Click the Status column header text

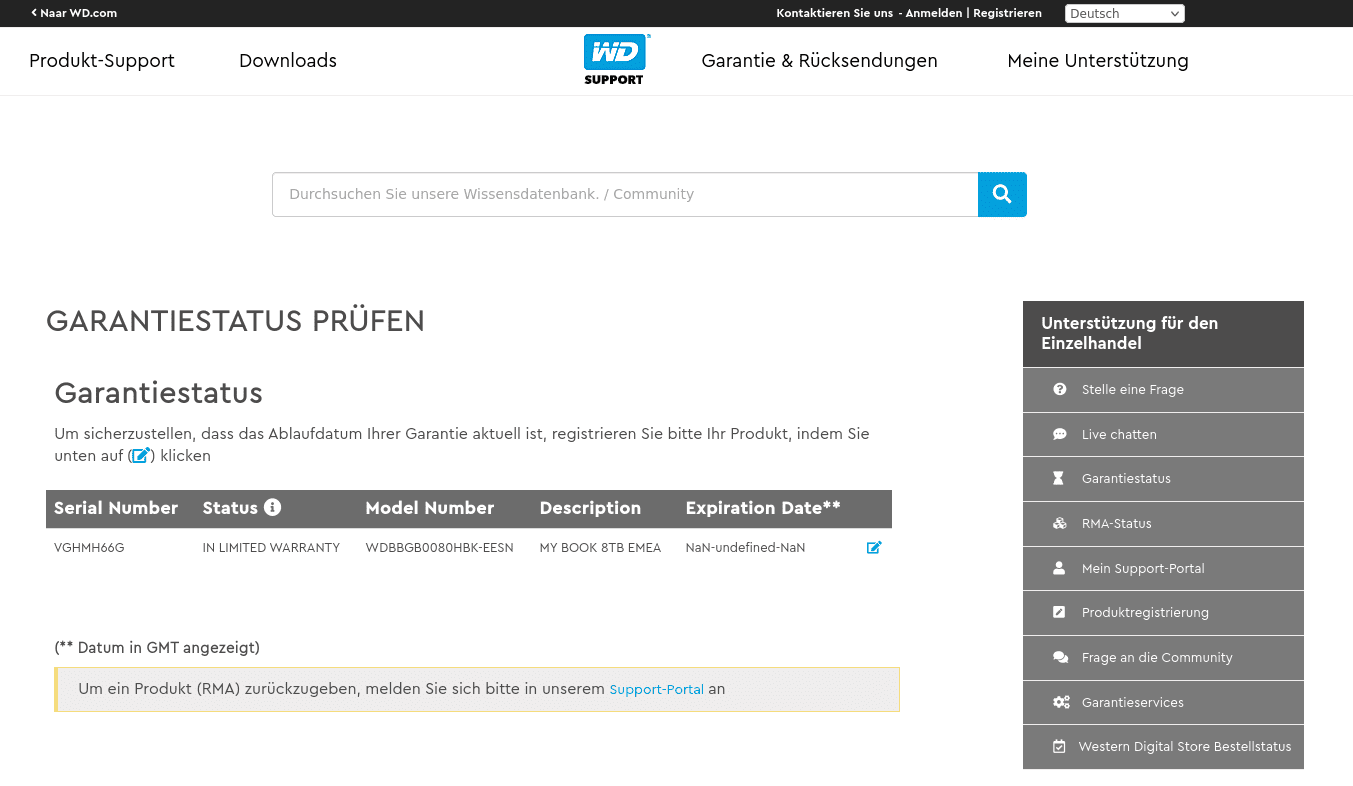[x=230, y=508]
